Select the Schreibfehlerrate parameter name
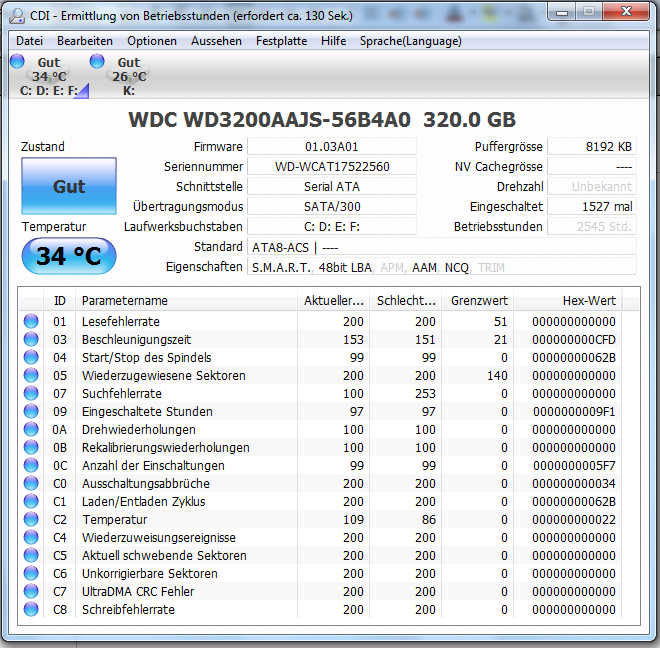Image resolution: width=660 pixels, height=648 pixels. tap(128, 610)
